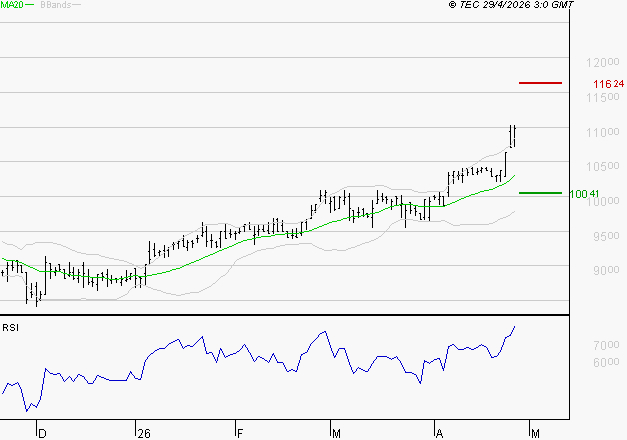Screen dimensions: 627x440
Task: Click the latest price bar near 11000
Action: [x=514, y=136]
